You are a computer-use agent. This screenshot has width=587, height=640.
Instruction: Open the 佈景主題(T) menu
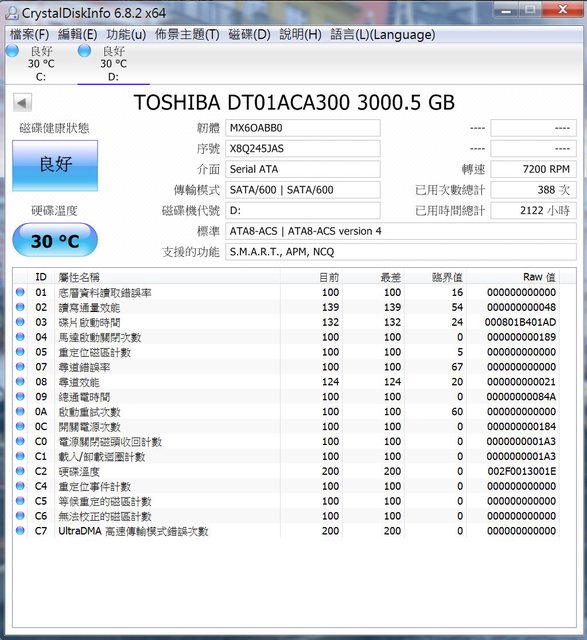pyautogui.click(x=187, y=35)
